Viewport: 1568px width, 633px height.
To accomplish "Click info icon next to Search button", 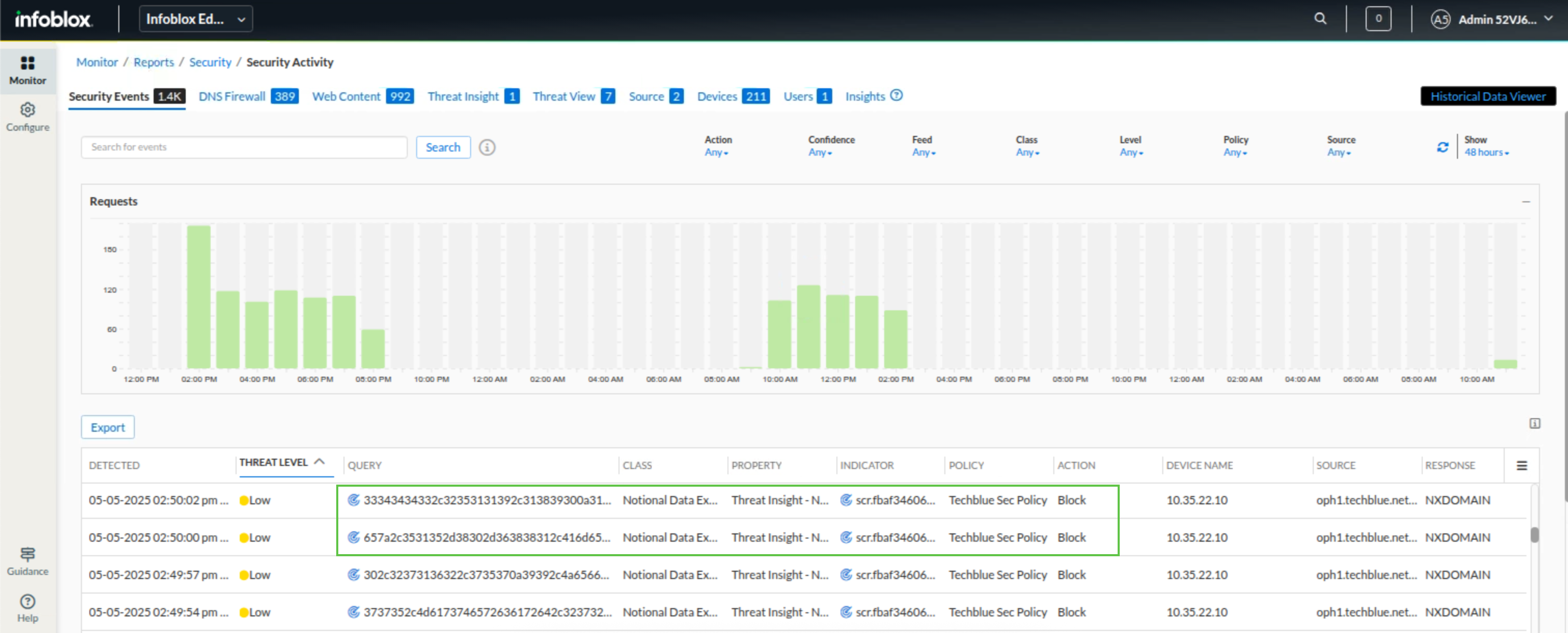I will pyautogui.click(x=486, y=147).
